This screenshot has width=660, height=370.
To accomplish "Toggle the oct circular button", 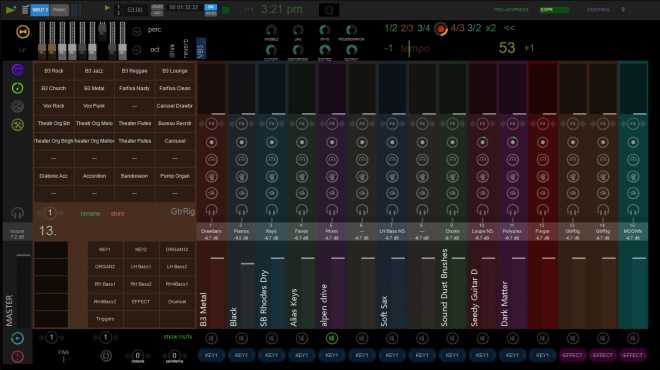I will (137, 50).
